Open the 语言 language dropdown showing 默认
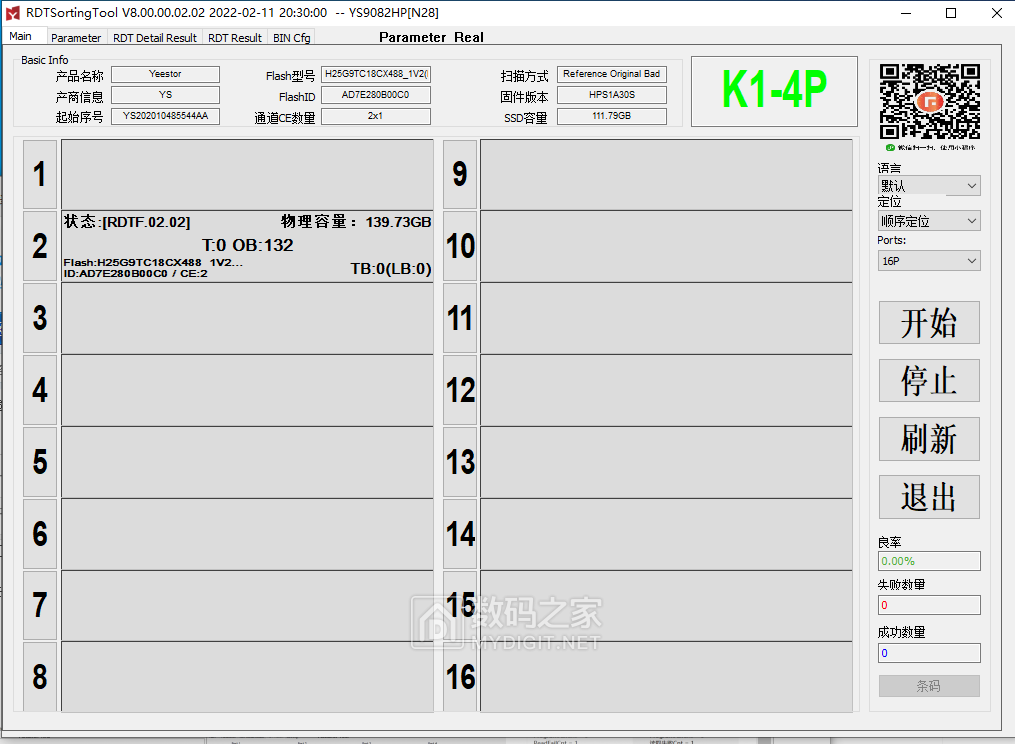This screenshot has width=1015, height=744. (928, 185)
